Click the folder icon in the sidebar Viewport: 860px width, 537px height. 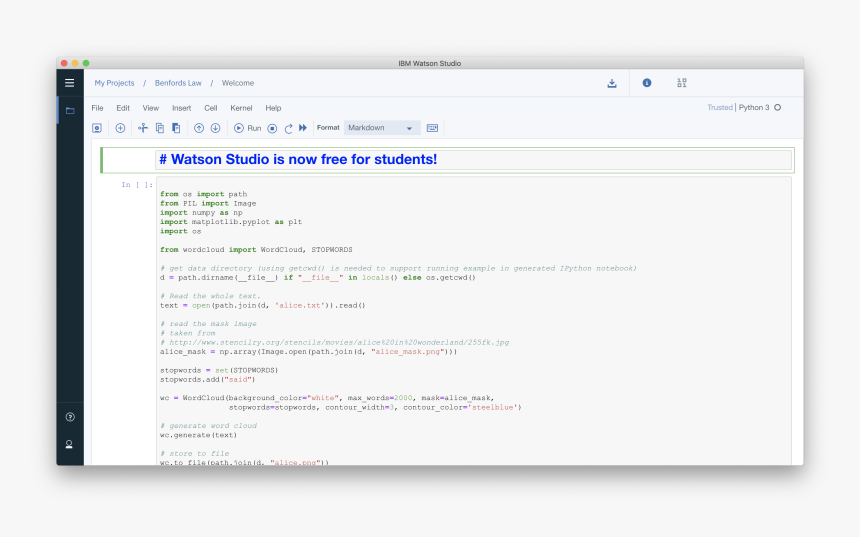click(x=69, y=110)
